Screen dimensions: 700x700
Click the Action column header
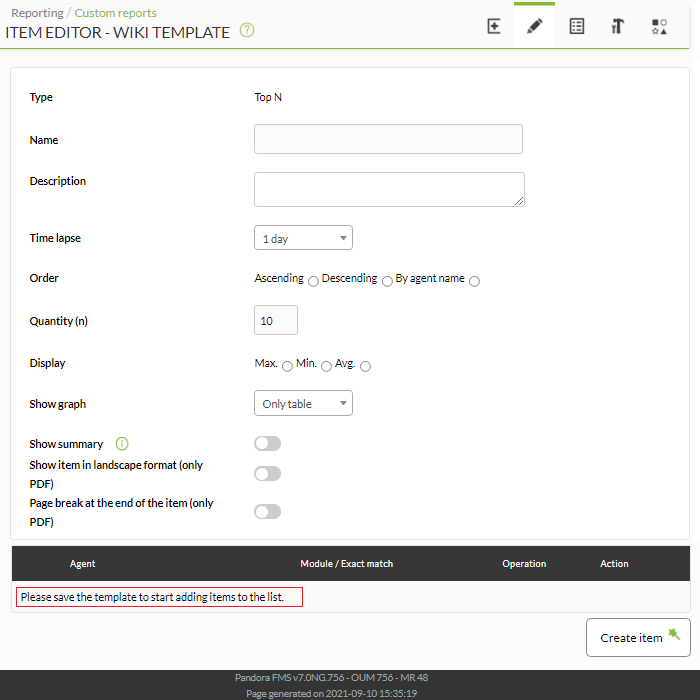click(x=614, y=563)
